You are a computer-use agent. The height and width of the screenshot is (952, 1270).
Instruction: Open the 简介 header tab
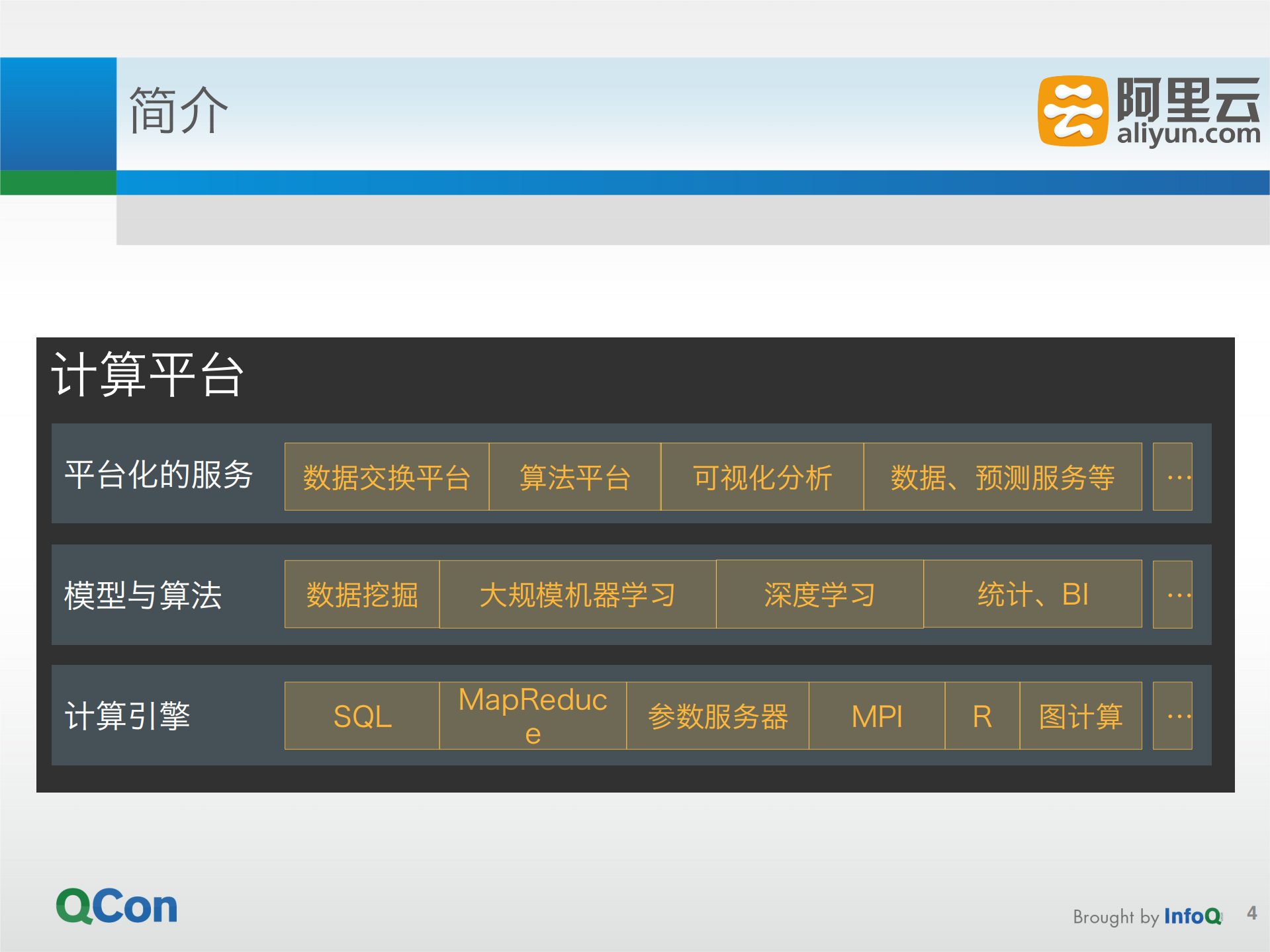[177, 109]
